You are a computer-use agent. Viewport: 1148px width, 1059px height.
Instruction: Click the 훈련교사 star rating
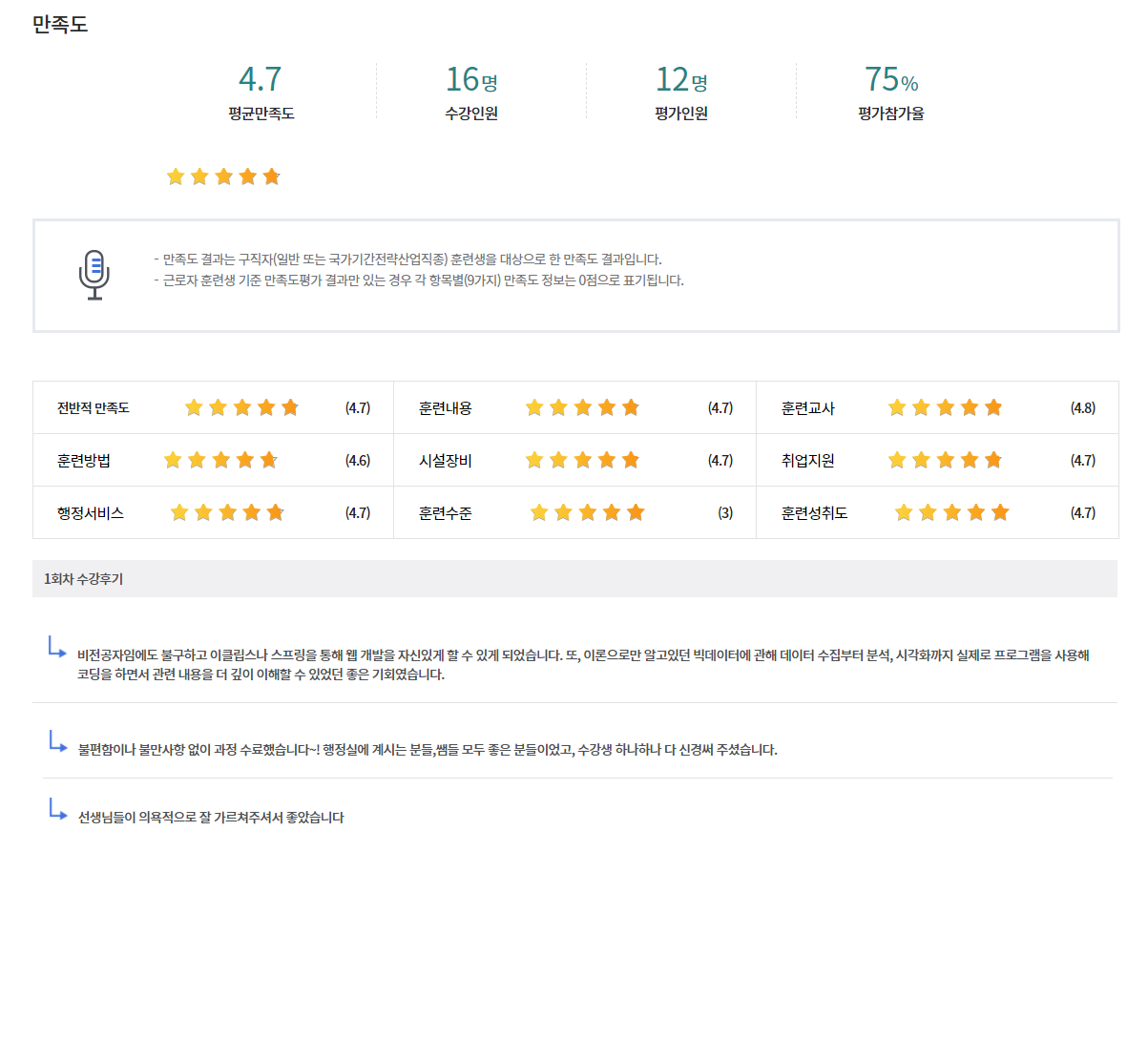[945, 407]
